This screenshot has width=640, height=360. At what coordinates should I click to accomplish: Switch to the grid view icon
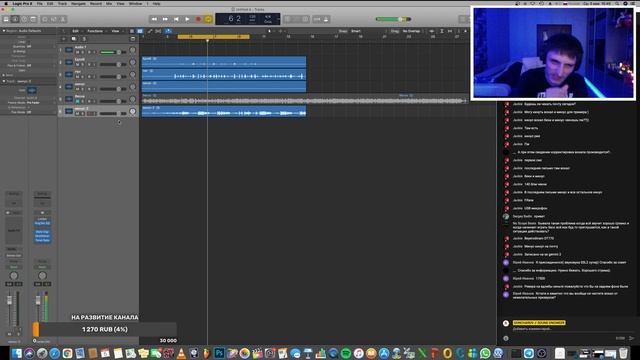tap(132, 31)
